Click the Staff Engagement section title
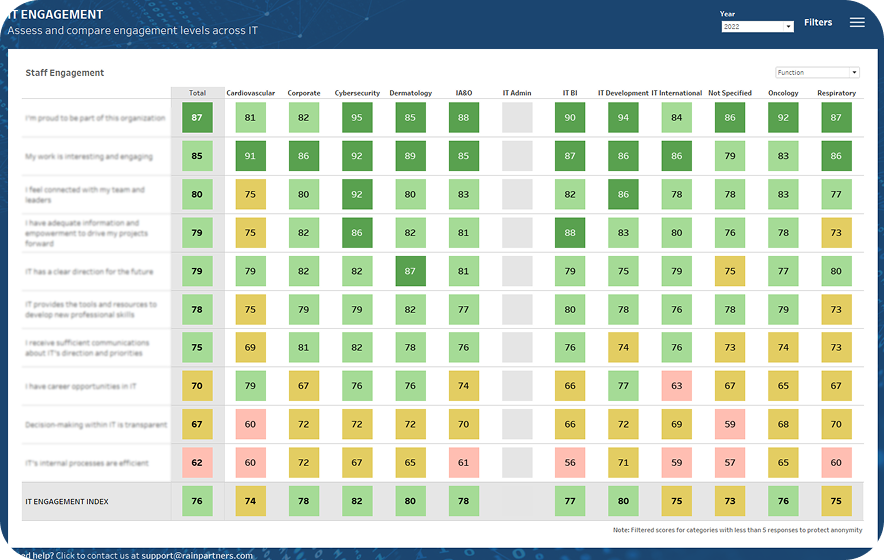 pos(64,73)
